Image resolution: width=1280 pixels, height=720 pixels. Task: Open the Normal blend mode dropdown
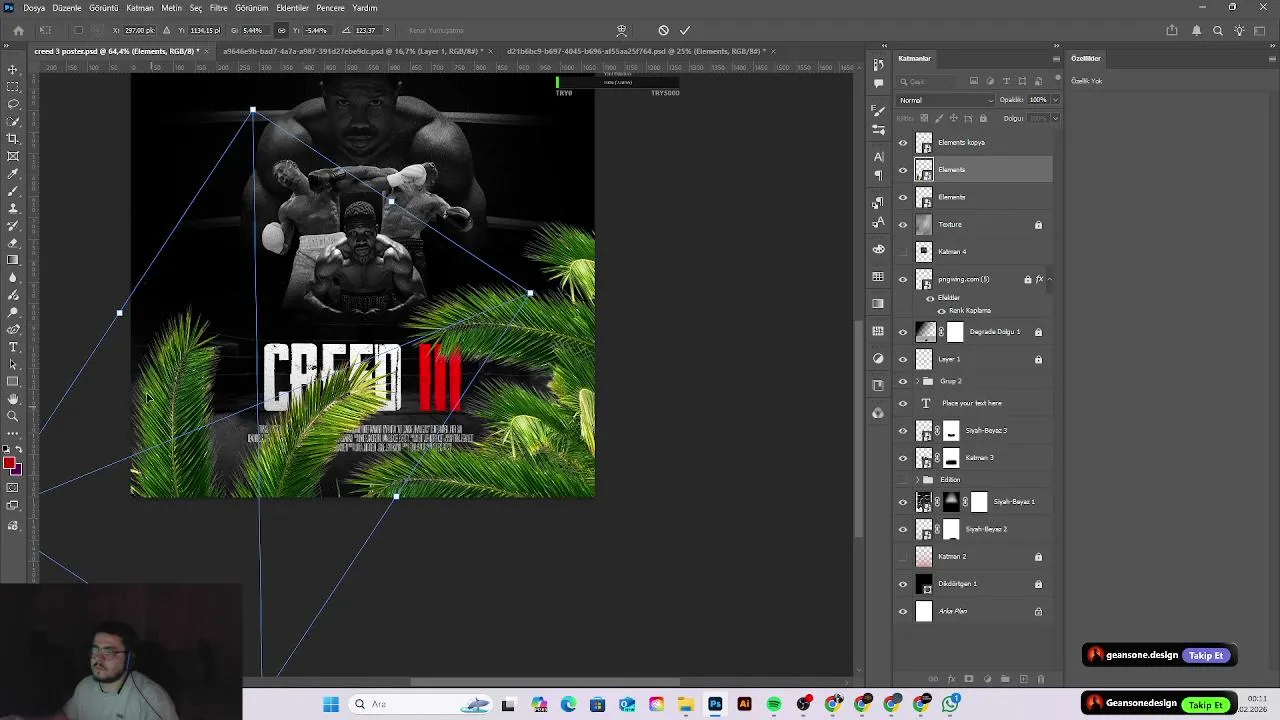click(946, 100)
